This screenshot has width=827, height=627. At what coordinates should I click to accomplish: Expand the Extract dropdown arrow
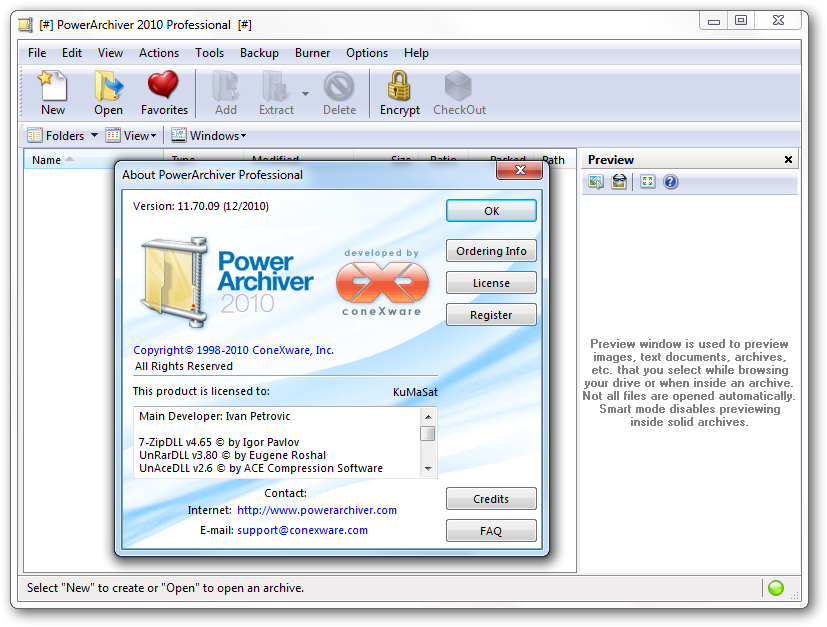pyautogui.click(x=305, y=94)
